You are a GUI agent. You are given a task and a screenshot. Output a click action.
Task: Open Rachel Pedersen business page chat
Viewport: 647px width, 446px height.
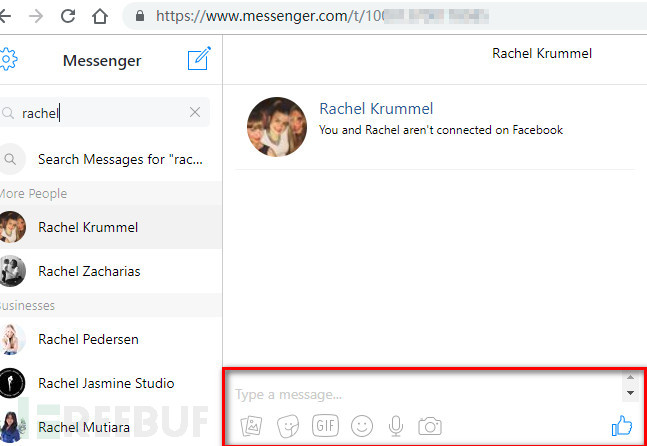click(x=111, y=339)
